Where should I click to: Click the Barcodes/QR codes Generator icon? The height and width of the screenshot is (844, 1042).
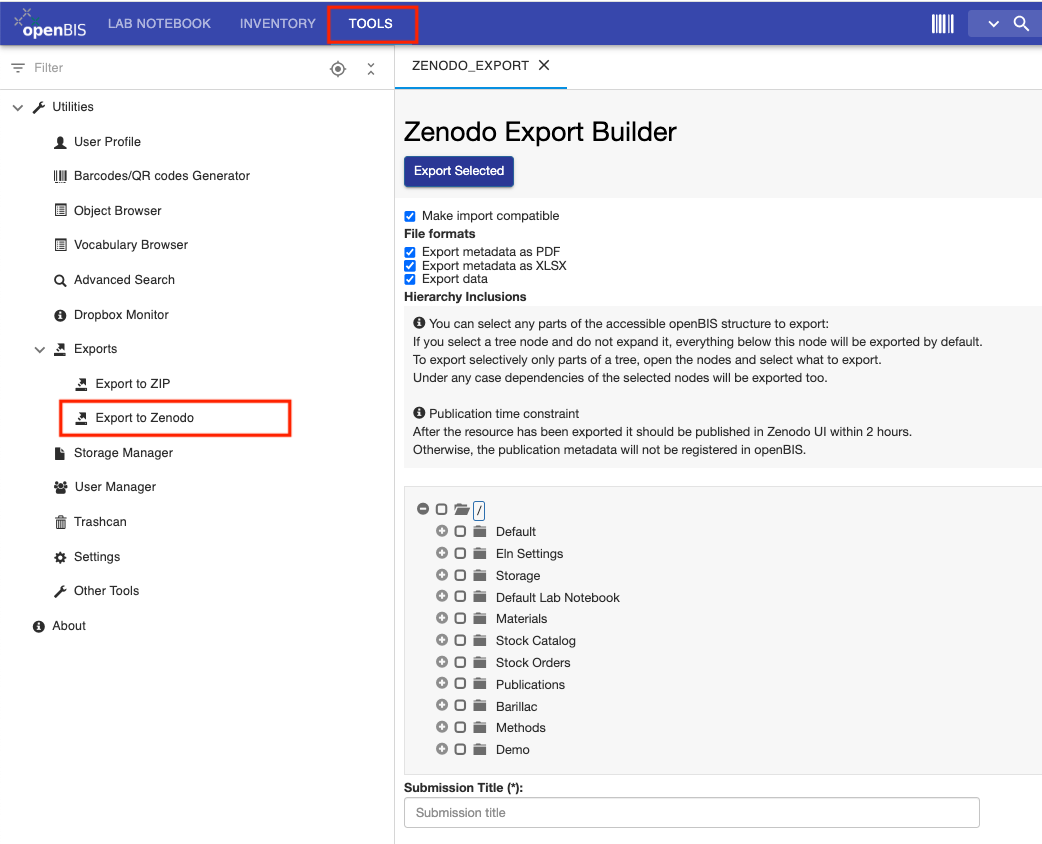[x=60, y=176]
